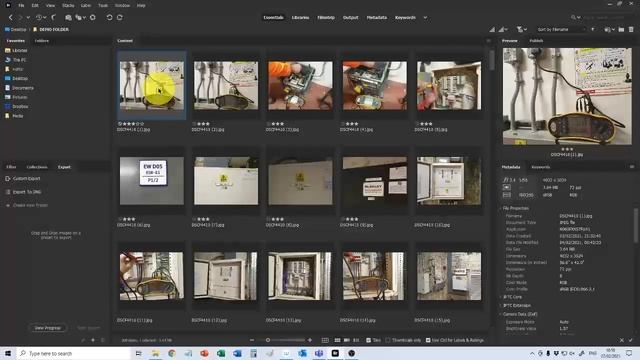The height and width of the screenshot is (360, 640).
Task: Expand the File Properties section
Action: [516, 208]
